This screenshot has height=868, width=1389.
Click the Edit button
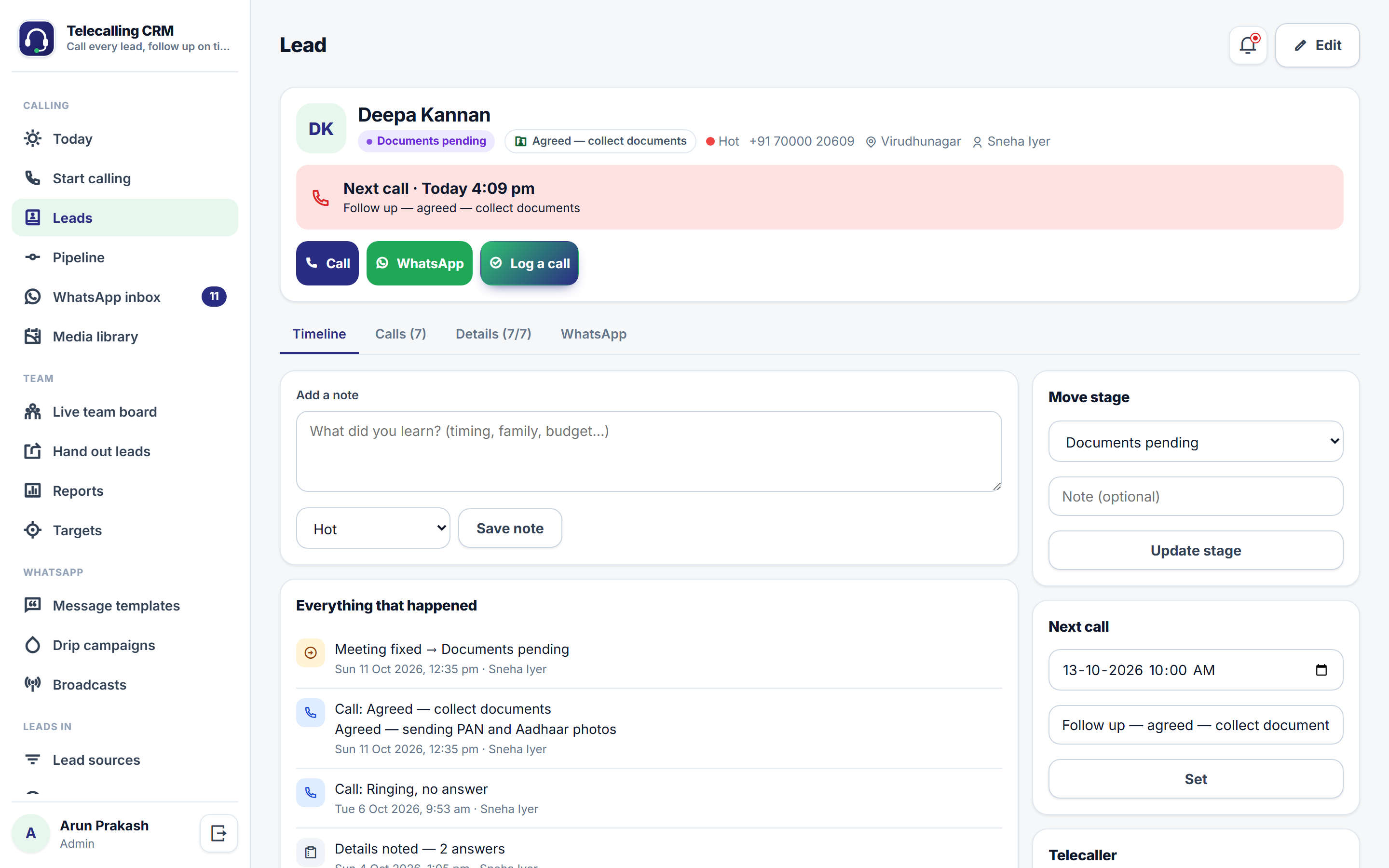tap(1317, 45)
